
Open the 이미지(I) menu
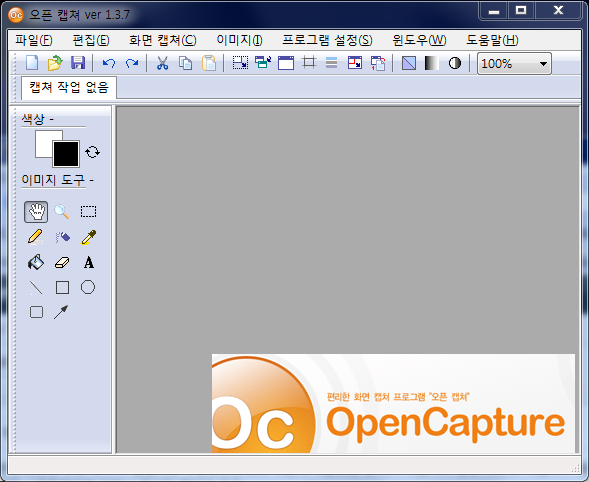[x=239, y=40]
